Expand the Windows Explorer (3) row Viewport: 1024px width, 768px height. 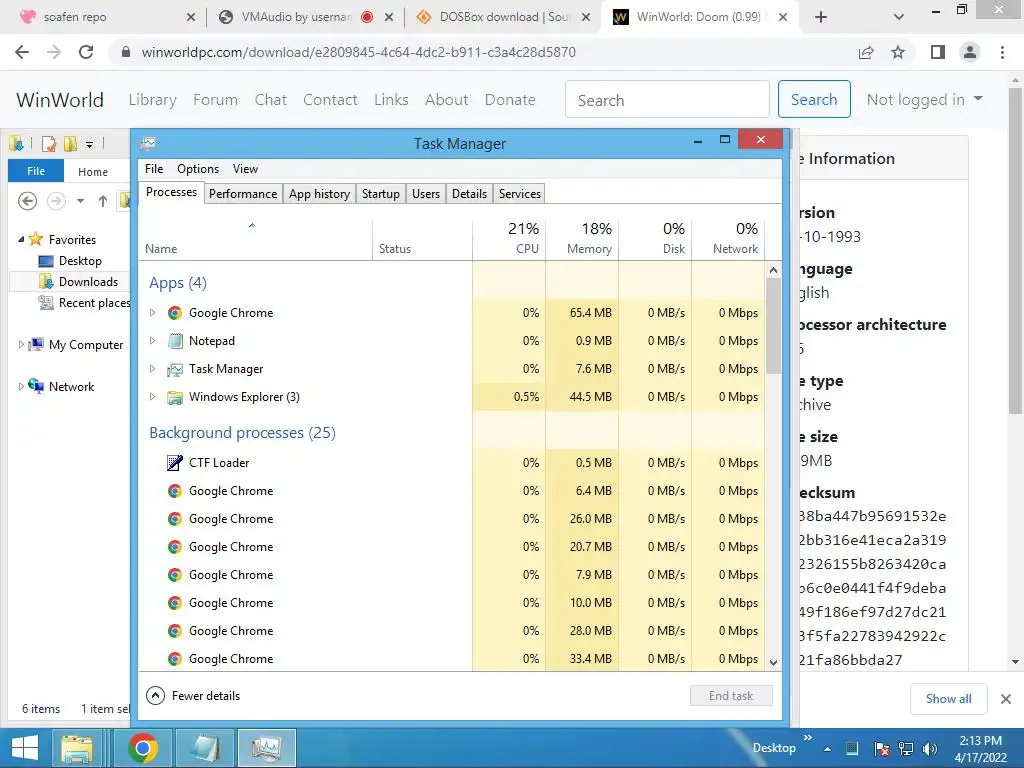tap(152, 397)
